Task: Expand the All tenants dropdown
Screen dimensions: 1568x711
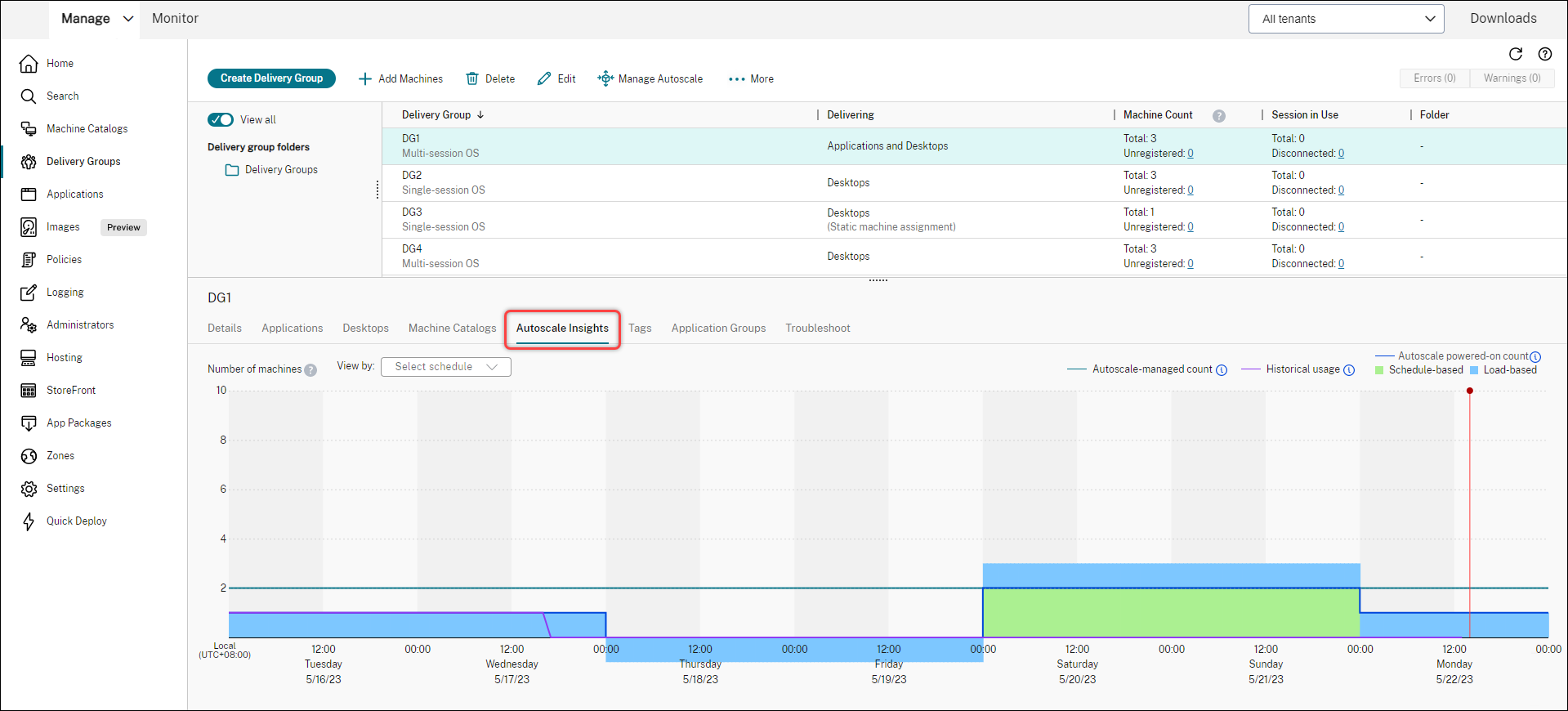Action: [1346, 19]
